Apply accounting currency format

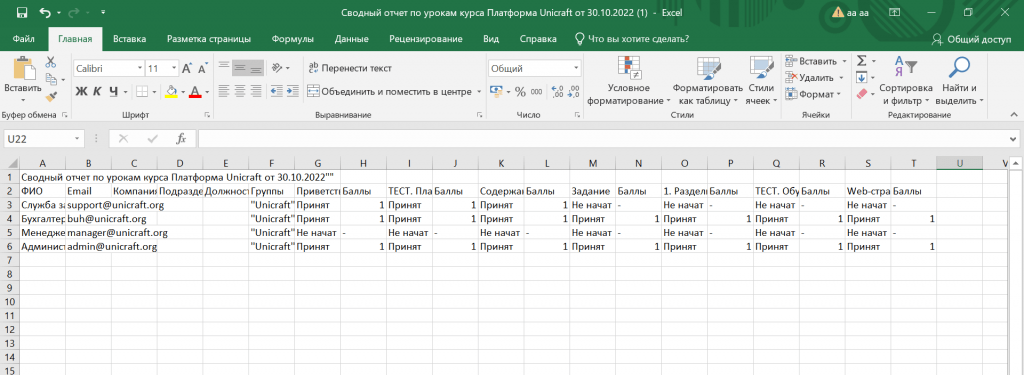[x=496, y=91]
